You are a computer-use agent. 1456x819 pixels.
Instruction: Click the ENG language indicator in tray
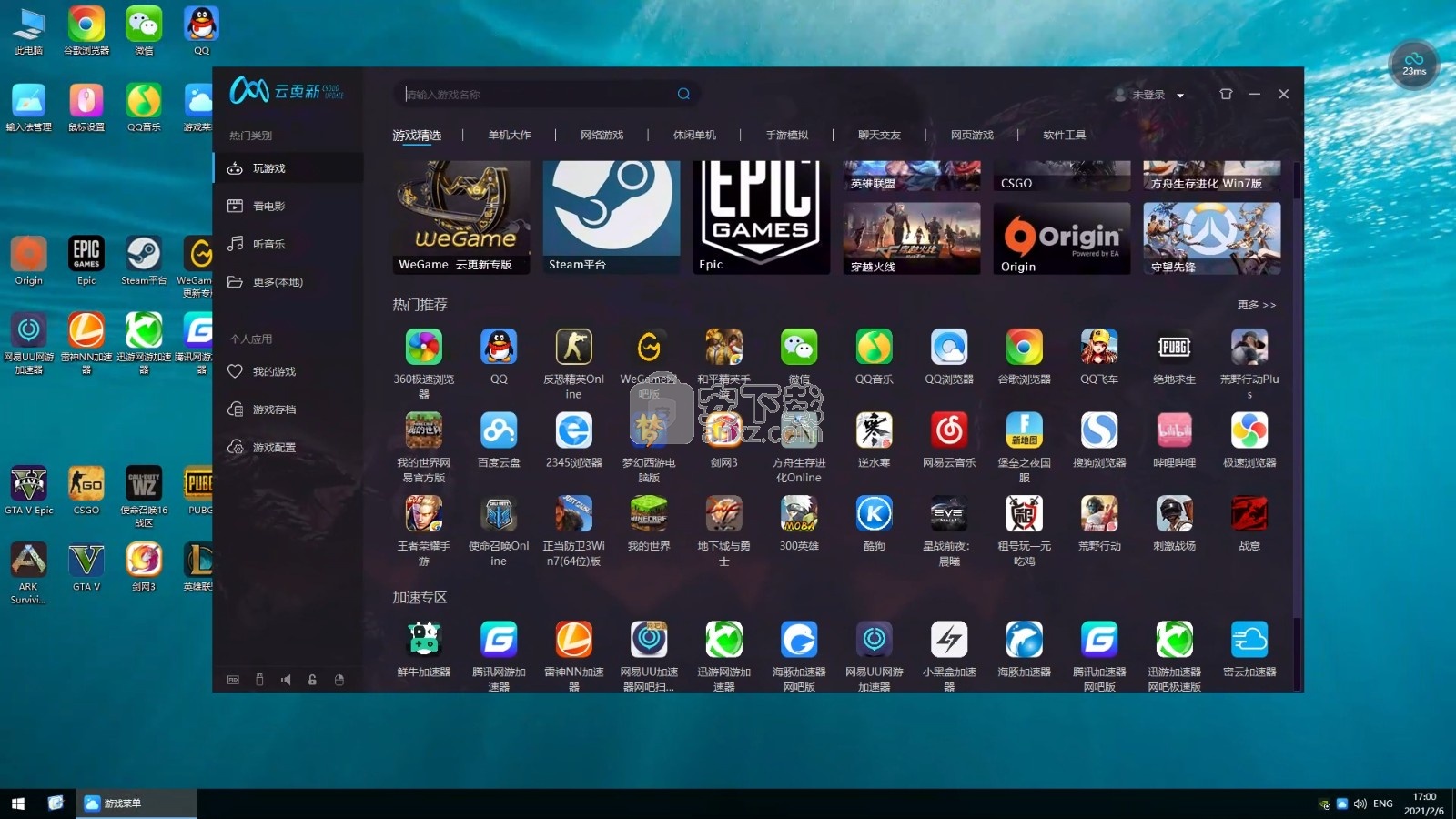[1383, 804]
